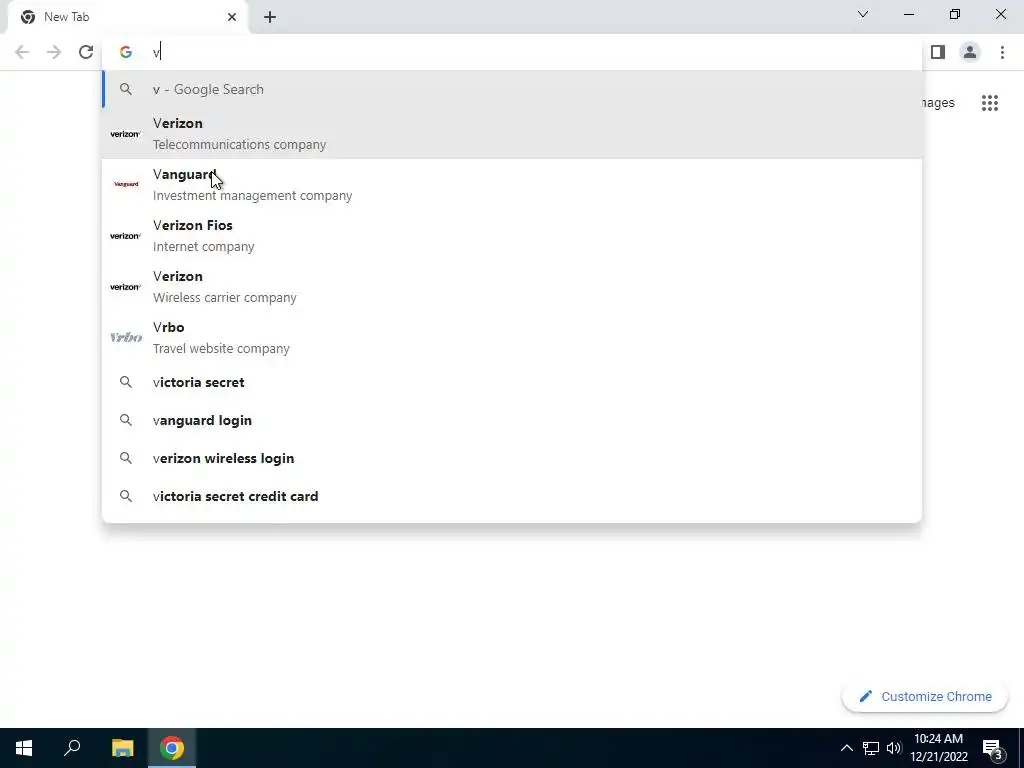1024x768 pixels.
Task: Open File Explorer from taskbar
Action: 122,748
